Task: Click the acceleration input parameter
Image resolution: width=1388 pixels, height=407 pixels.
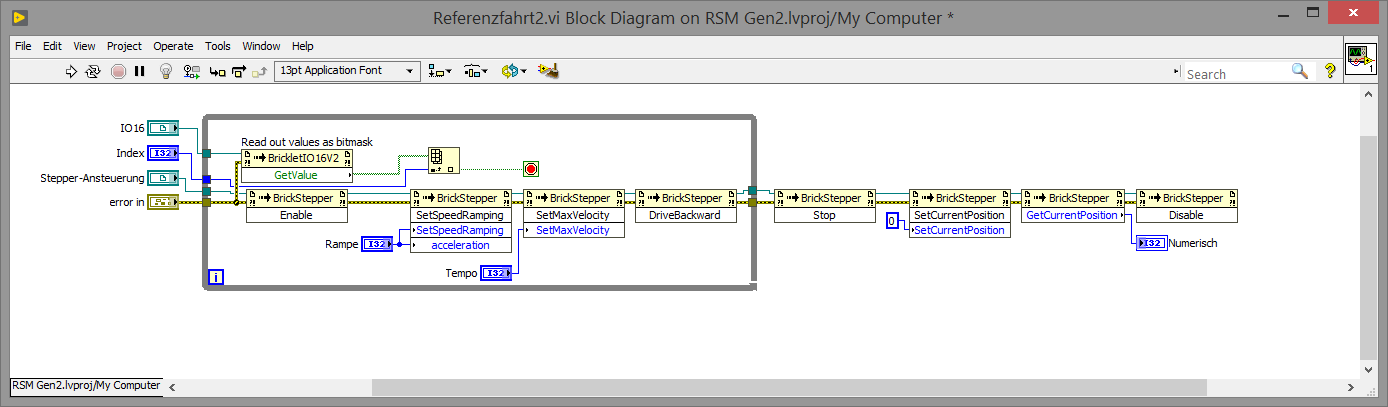Action: (461, 245)
